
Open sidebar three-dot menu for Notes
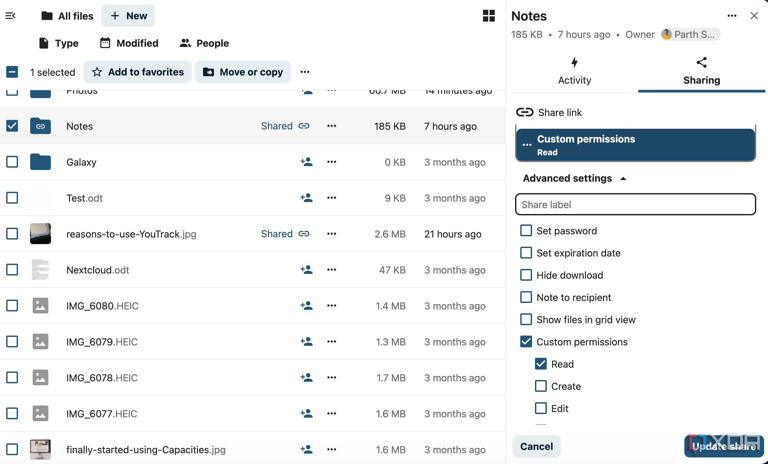(732, 16)
